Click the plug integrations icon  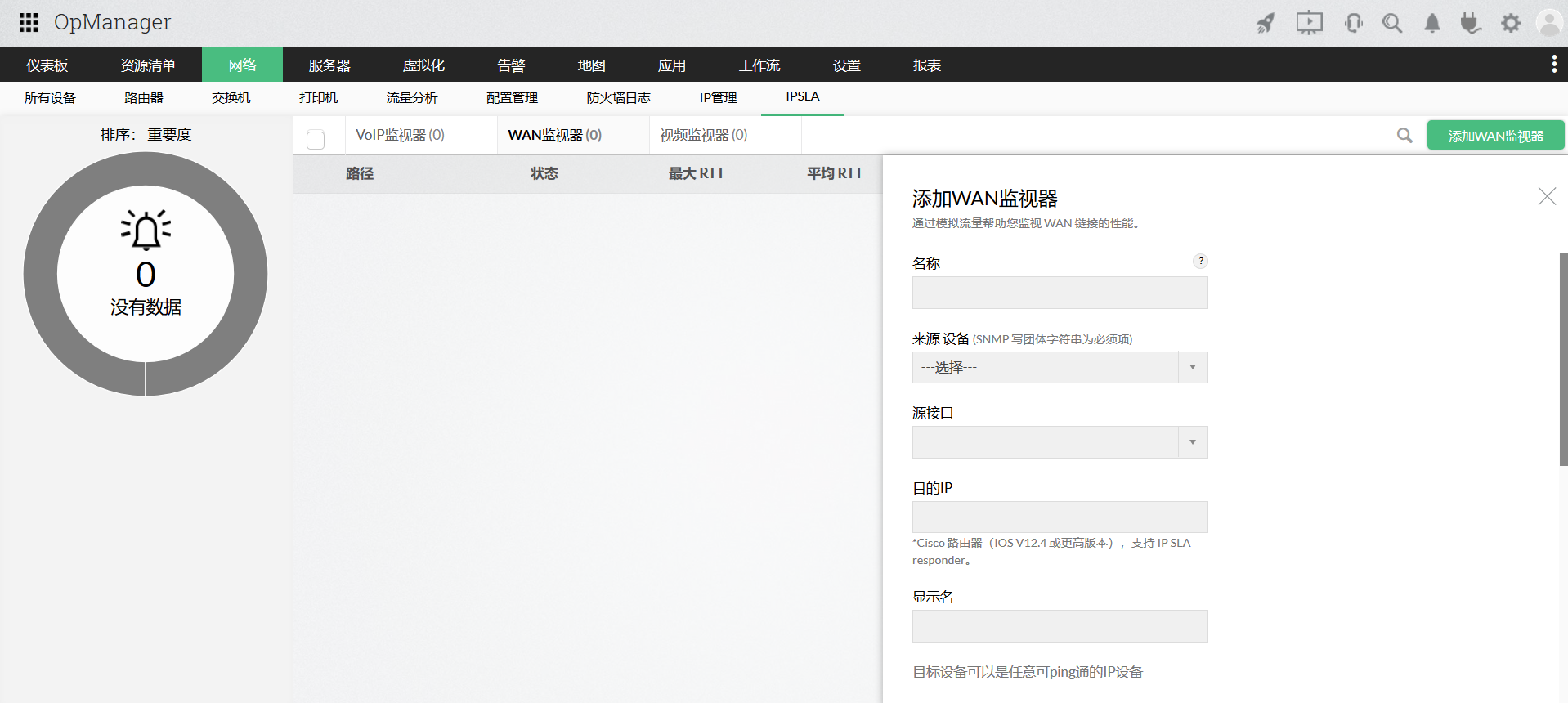tap(1471, 23)
